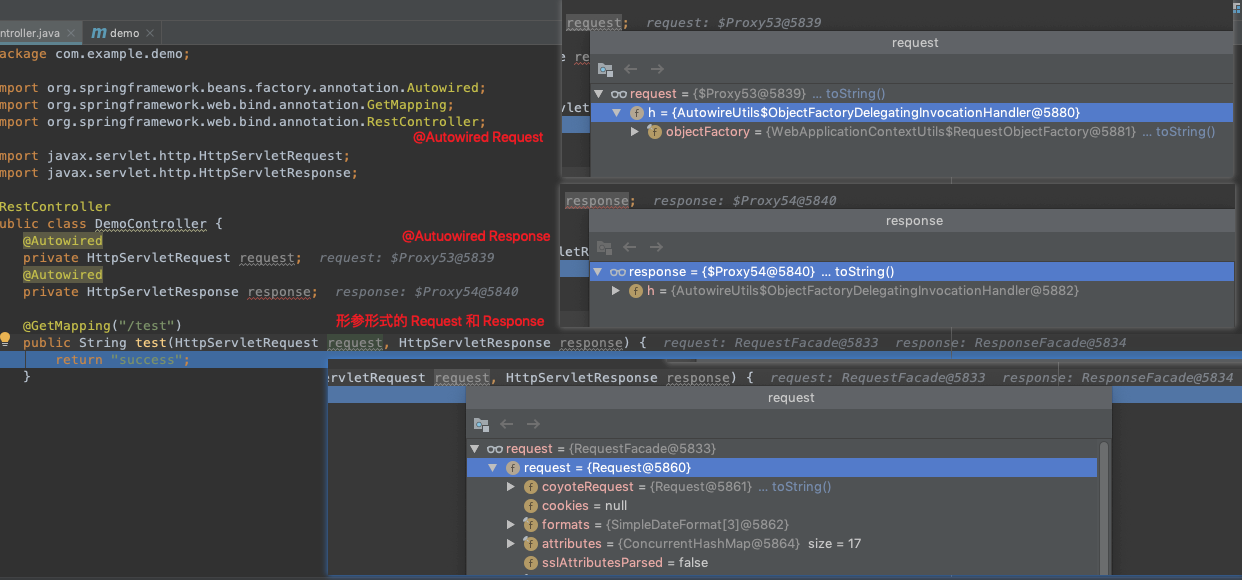Click the @GetMapping("/test") annotation

[103, 325]
